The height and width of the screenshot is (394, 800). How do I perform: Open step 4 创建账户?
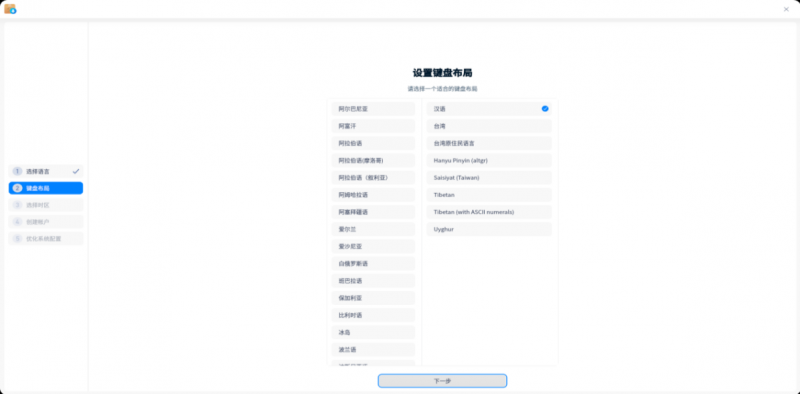pos(46,222)
